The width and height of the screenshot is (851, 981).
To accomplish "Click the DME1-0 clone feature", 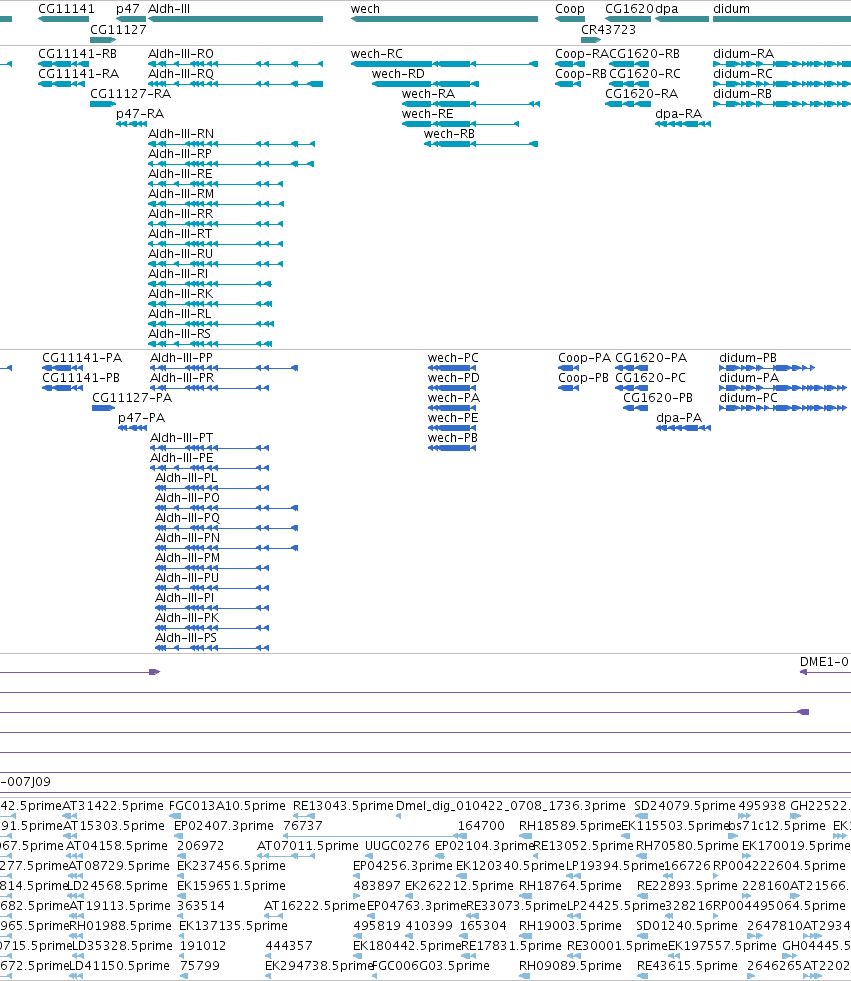I will 825,672.
